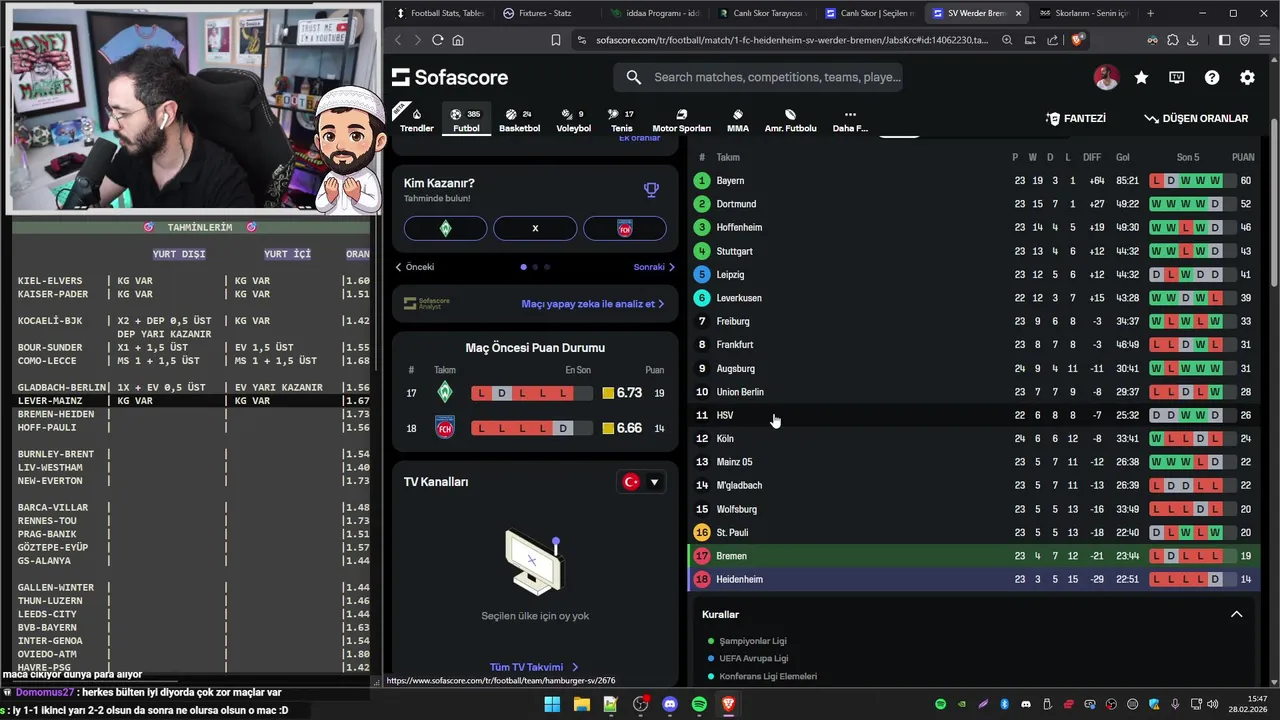The image size is (1280, 720).
Task: Open TV channels country flag dropdown
Action: tap(641, 482)
